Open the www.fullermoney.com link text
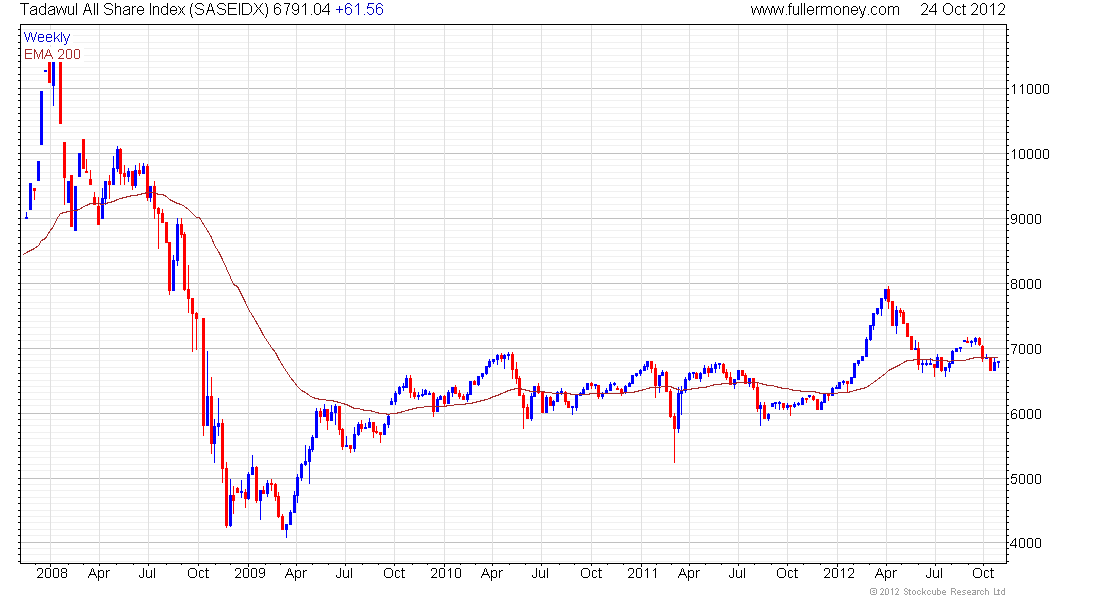 (x=825, y=10)
